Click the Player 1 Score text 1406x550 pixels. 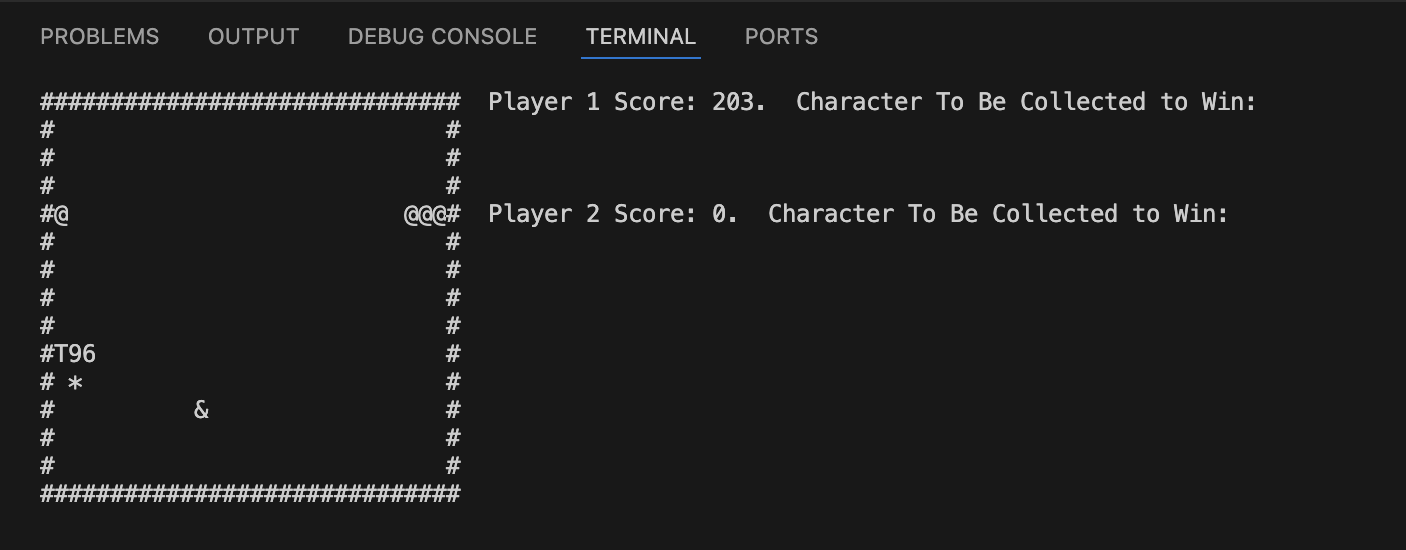[627, 102]
